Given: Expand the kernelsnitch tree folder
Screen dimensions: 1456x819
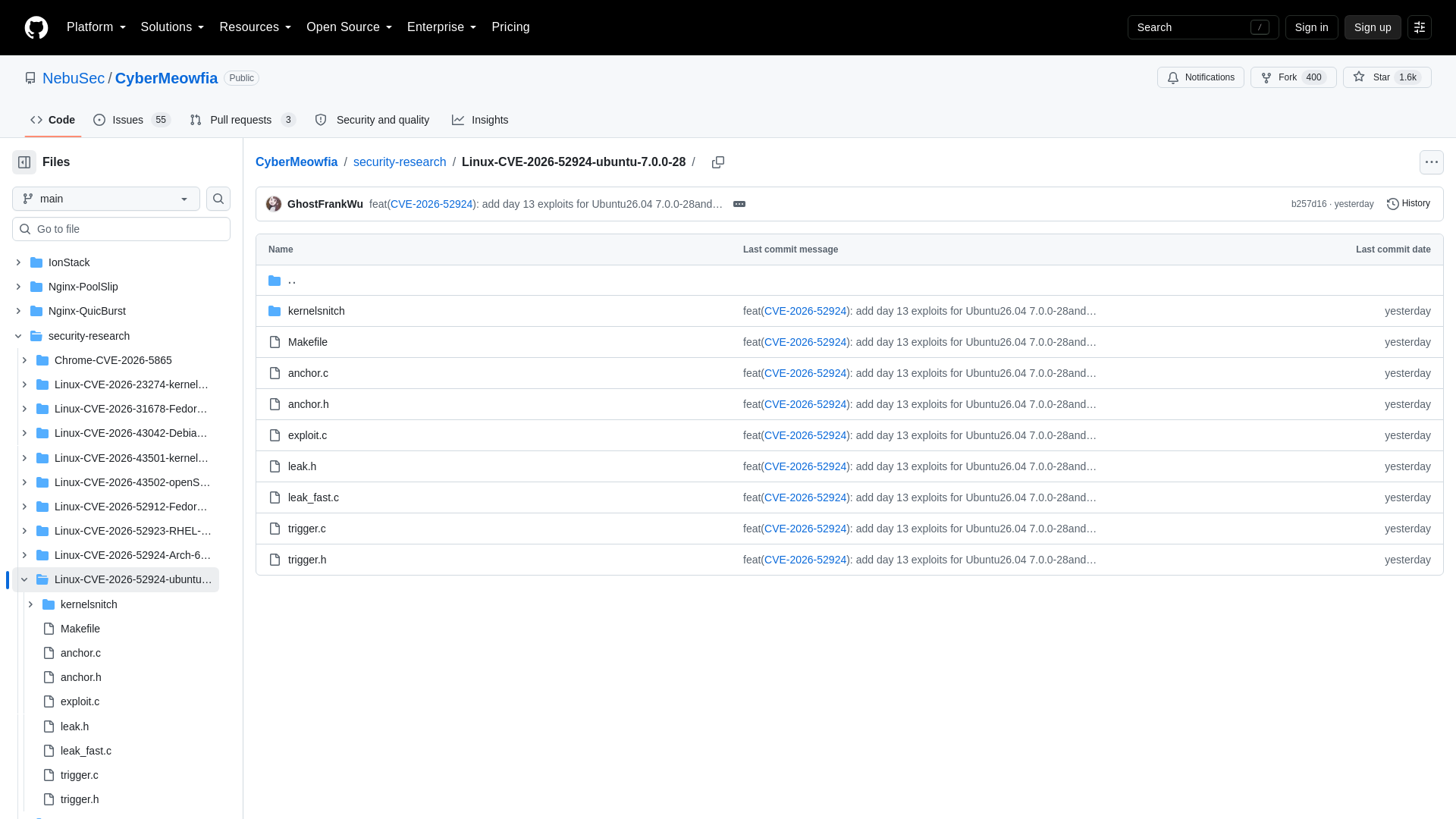Looking at the screenshot, I should click(x=30, y=604).
